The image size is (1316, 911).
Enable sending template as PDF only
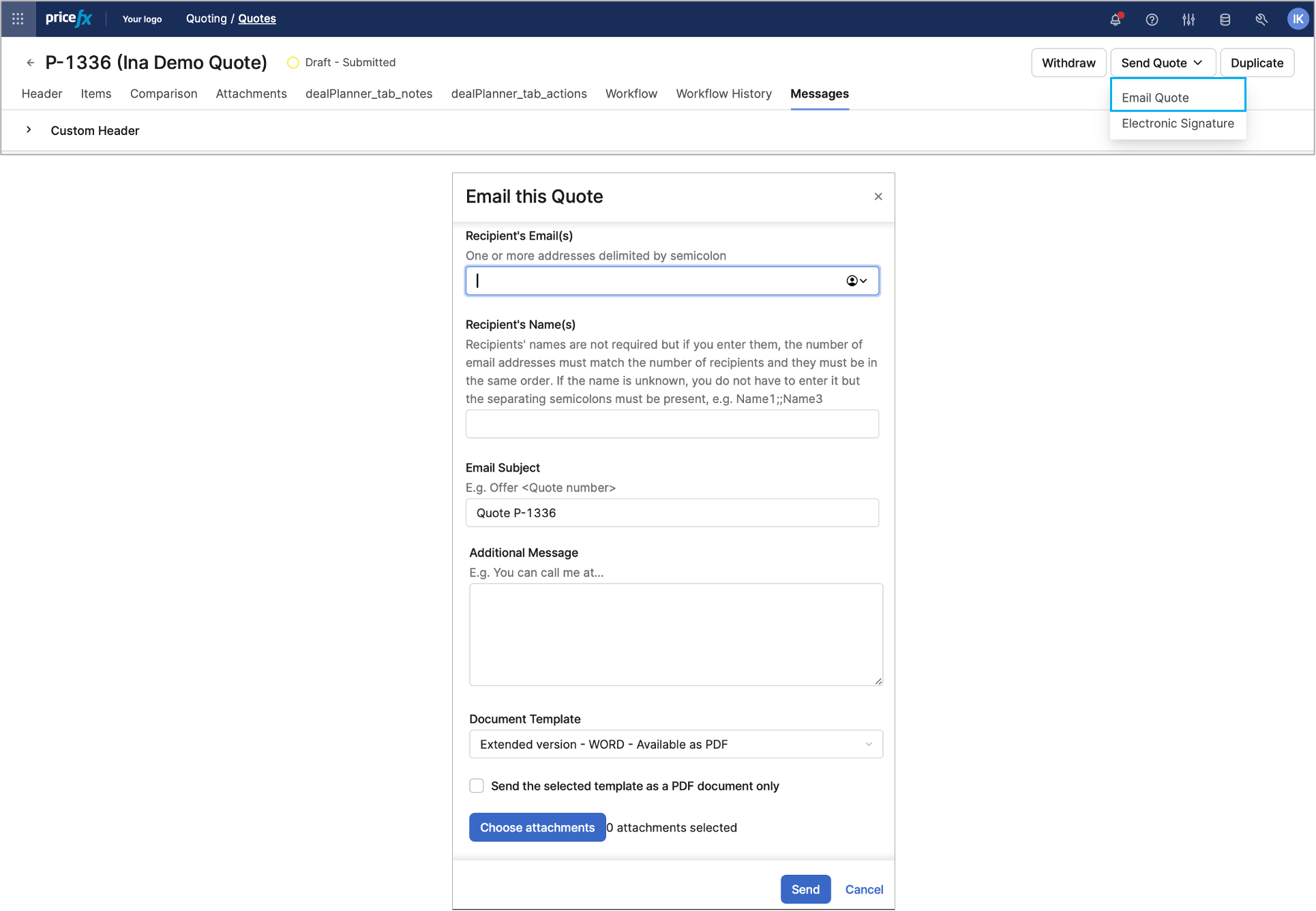[477, 786]
